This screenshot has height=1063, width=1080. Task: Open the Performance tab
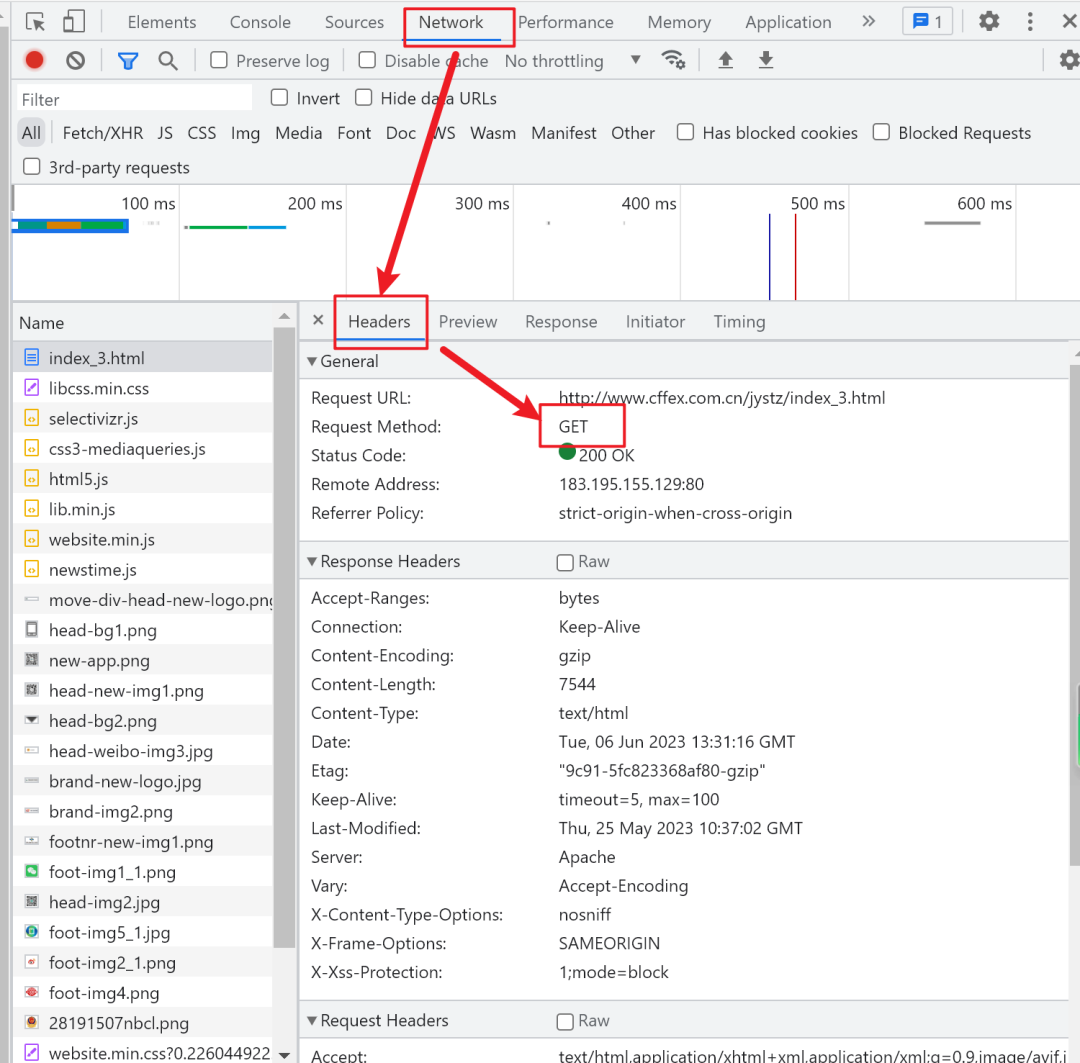tap(565, 22)
